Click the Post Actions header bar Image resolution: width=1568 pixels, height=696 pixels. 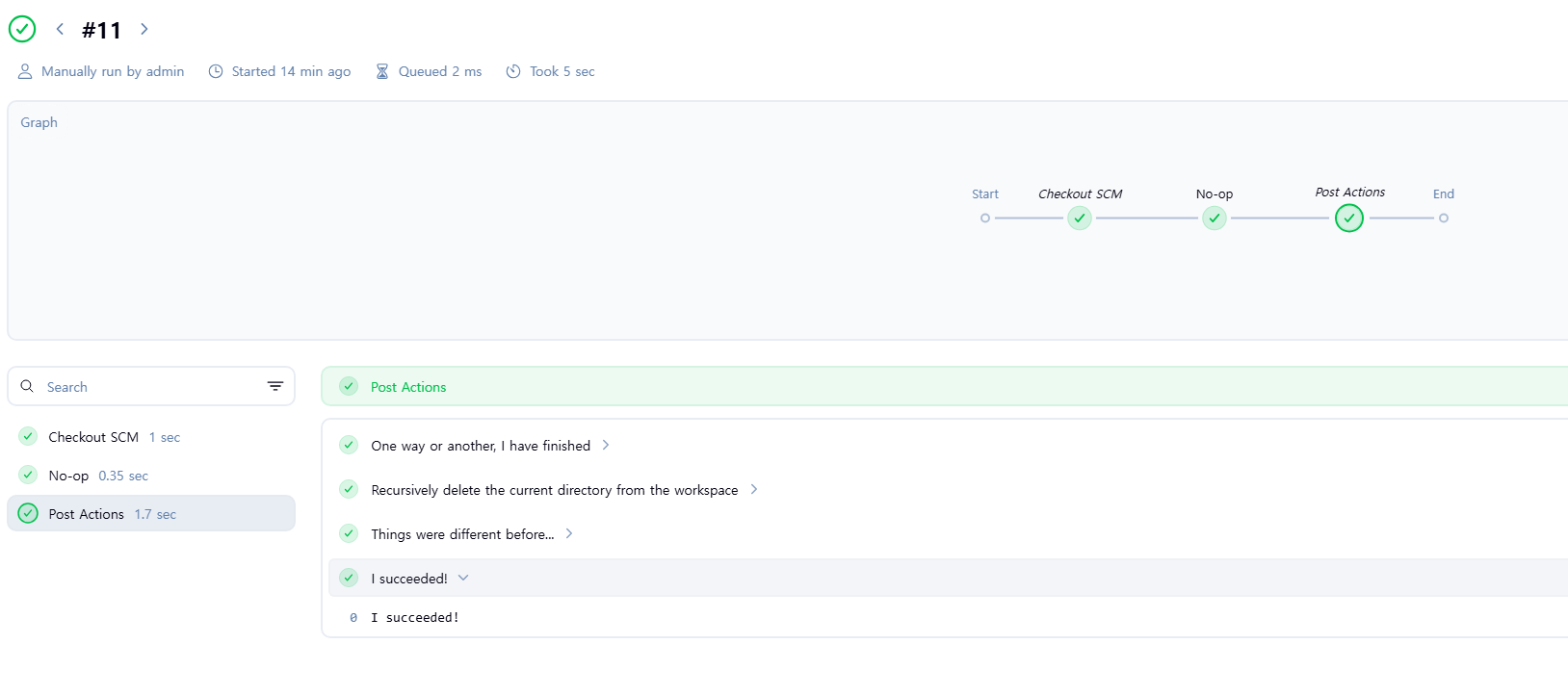(944, 386)
